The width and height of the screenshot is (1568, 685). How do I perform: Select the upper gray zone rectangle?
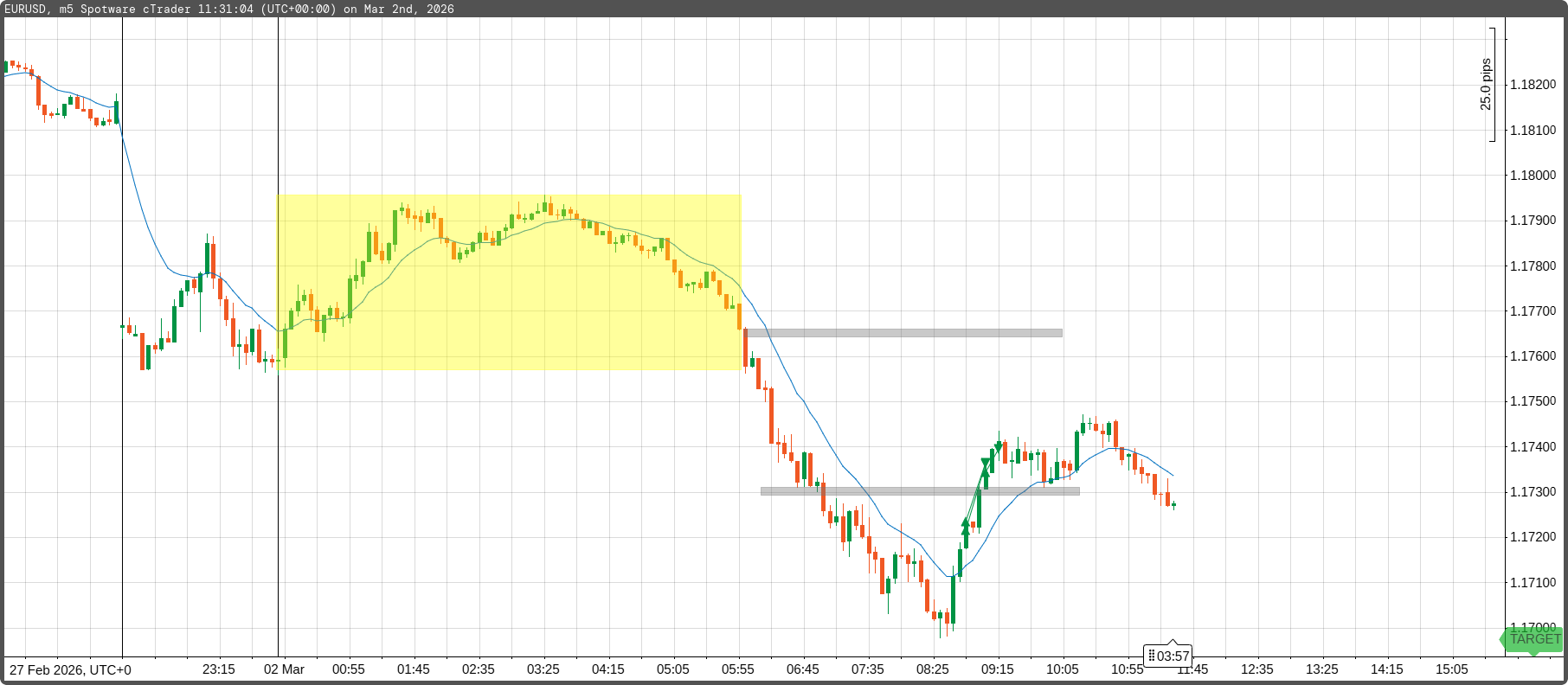[x=903, y=333]
